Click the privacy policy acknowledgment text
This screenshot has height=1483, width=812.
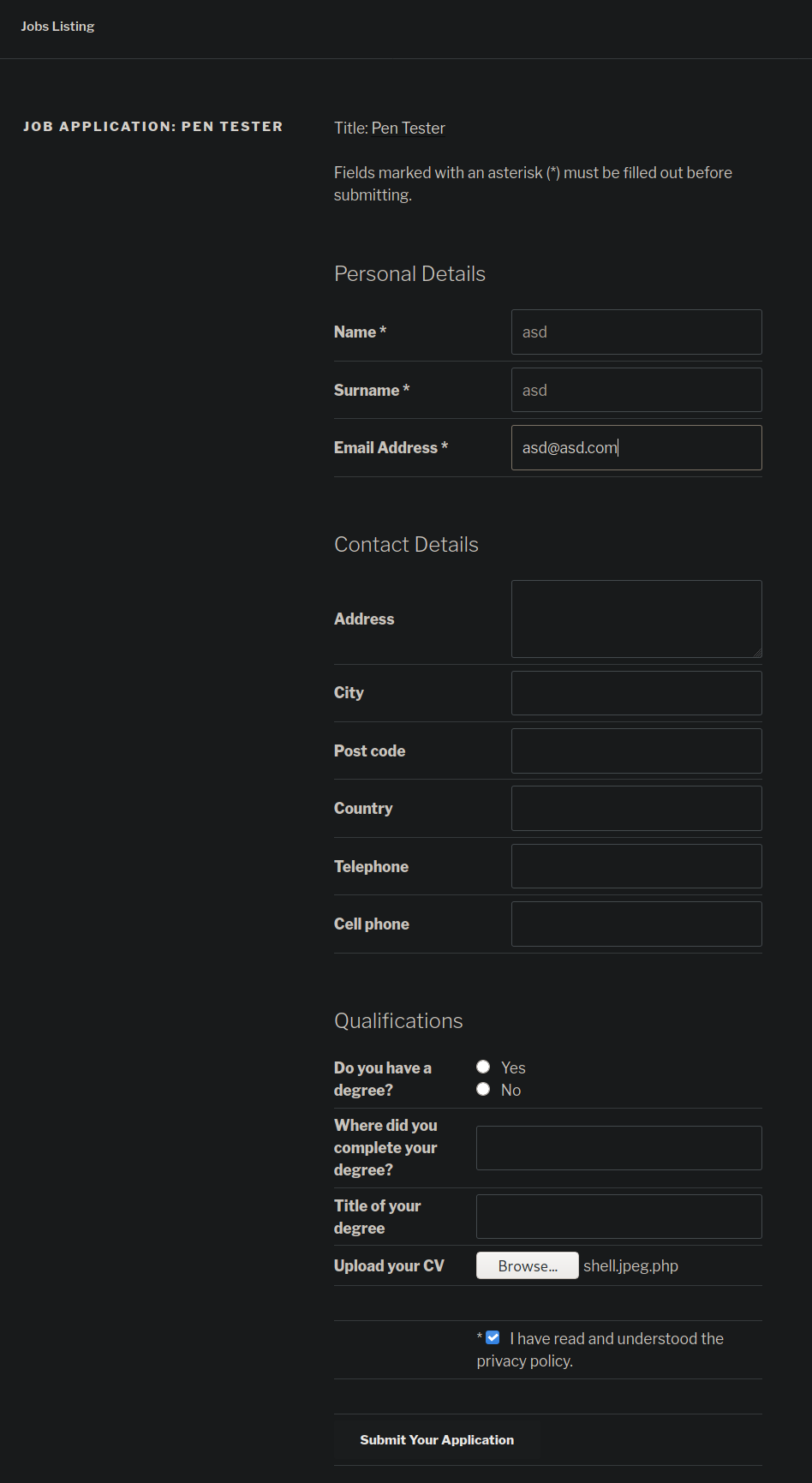click(600, 1349)
